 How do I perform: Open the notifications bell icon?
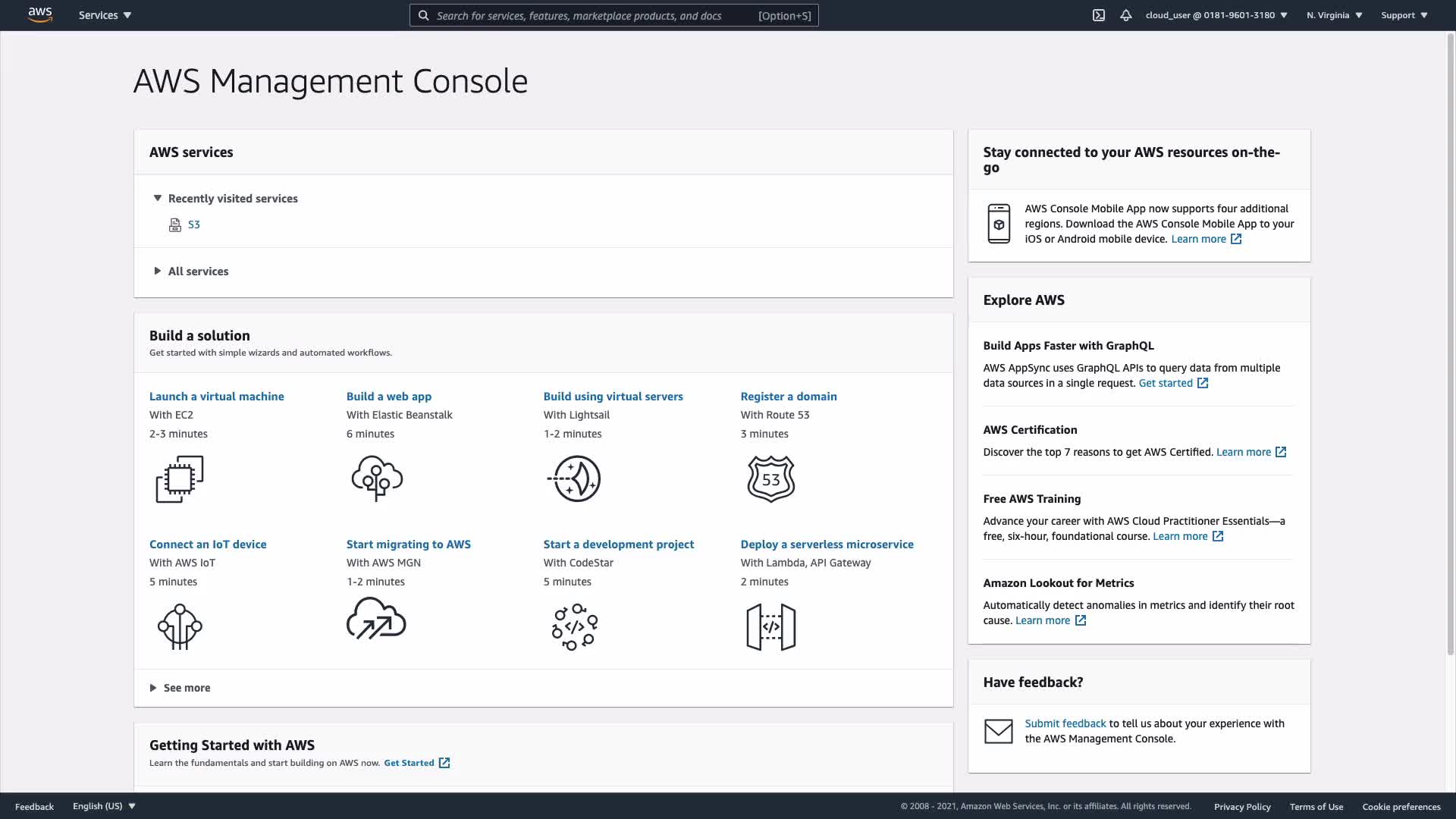tap(1126, 15)
